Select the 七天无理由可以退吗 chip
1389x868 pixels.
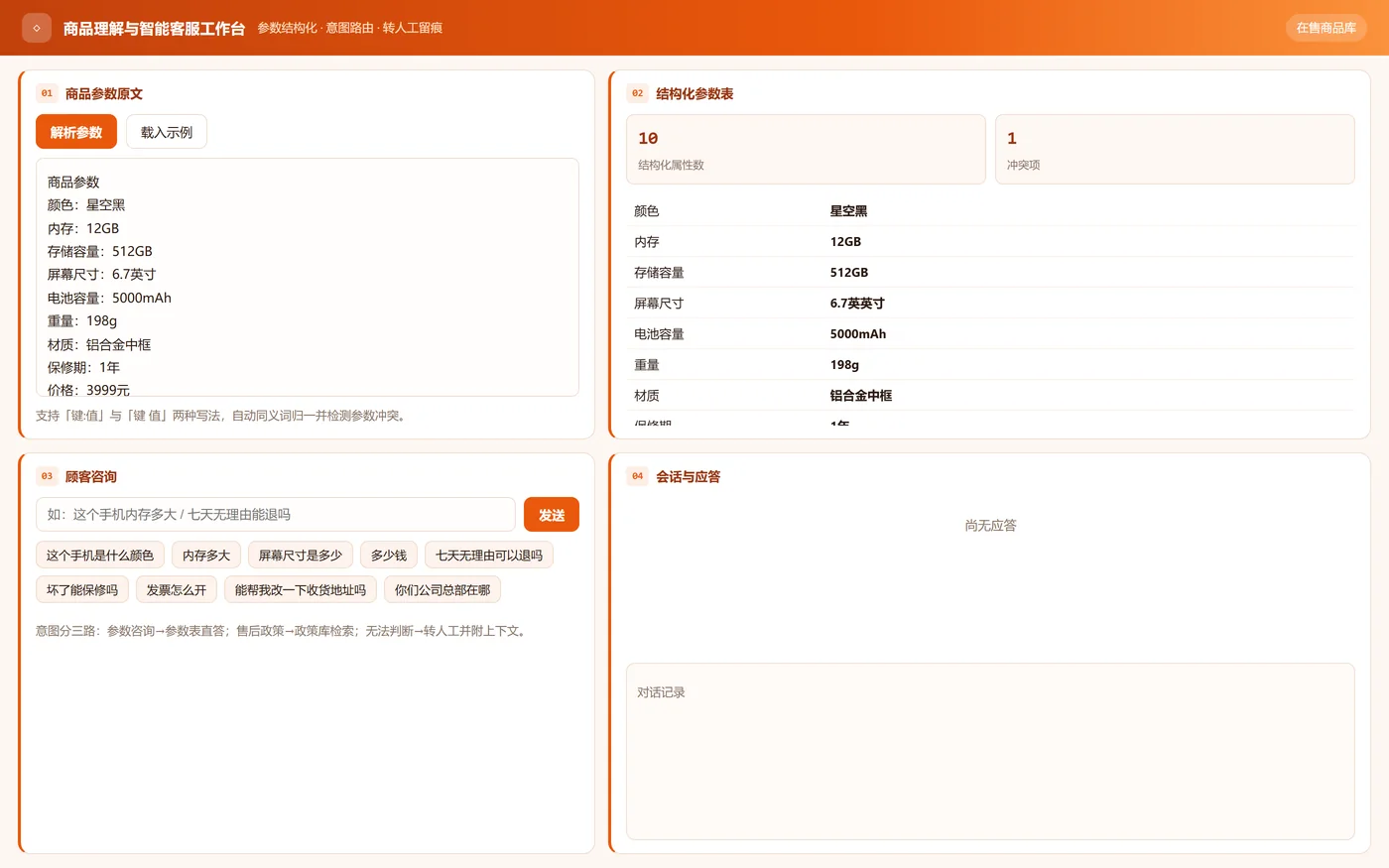pos(489,556)
